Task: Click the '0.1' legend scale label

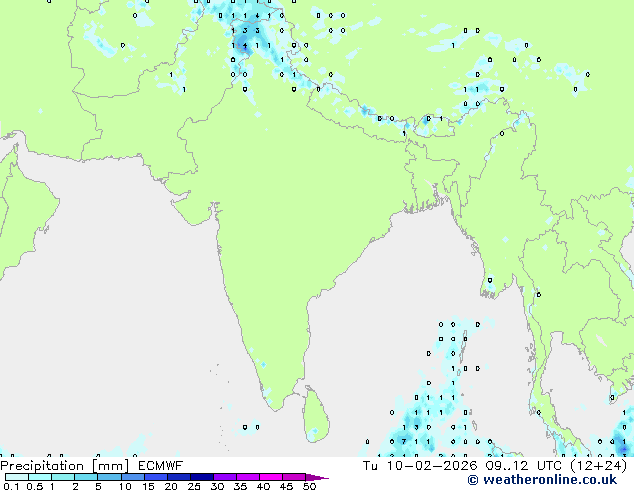Action: (x=11, y=486)
